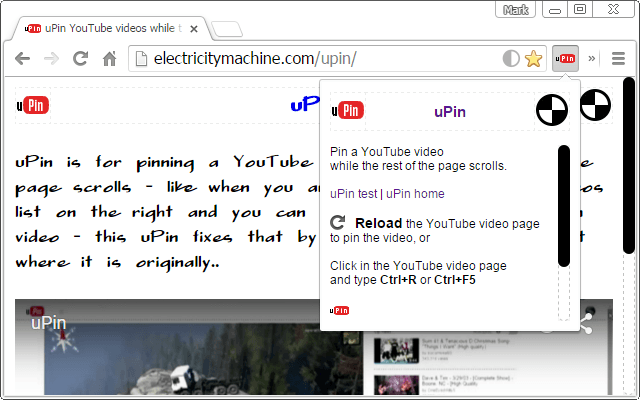The image size is (640, 400).
Task: Open the uPin home link
Action: tap(415, 193)
